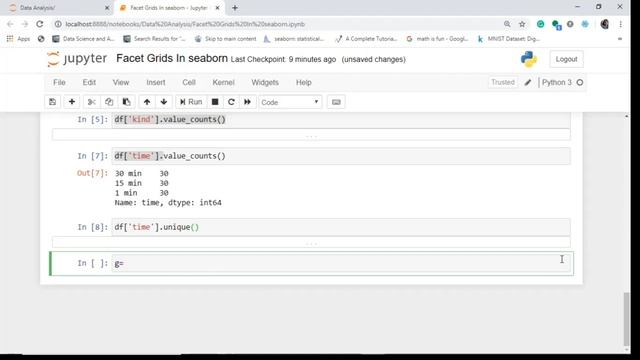Screen dimensions: 640x360
Task: Click the Logout button
Action: coord(566,59)
